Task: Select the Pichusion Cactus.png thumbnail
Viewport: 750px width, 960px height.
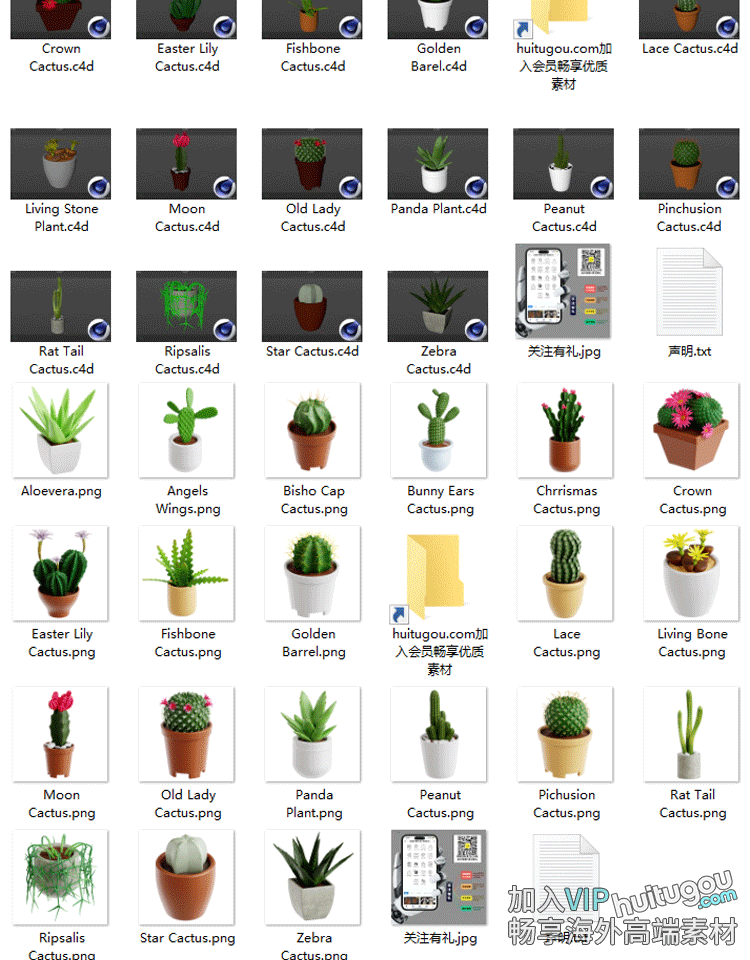Action: tap(564, 734)
